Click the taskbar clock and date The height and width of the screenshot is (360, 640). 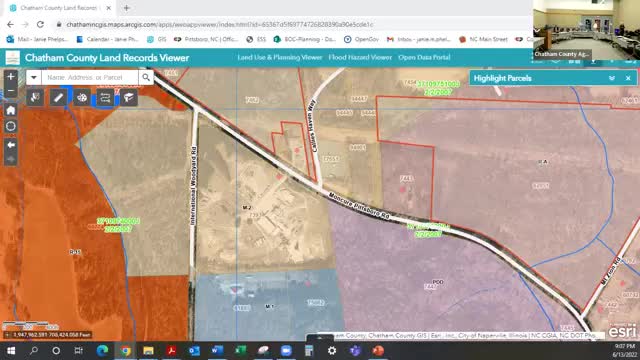pyautogui.click(x=624, y=351)
